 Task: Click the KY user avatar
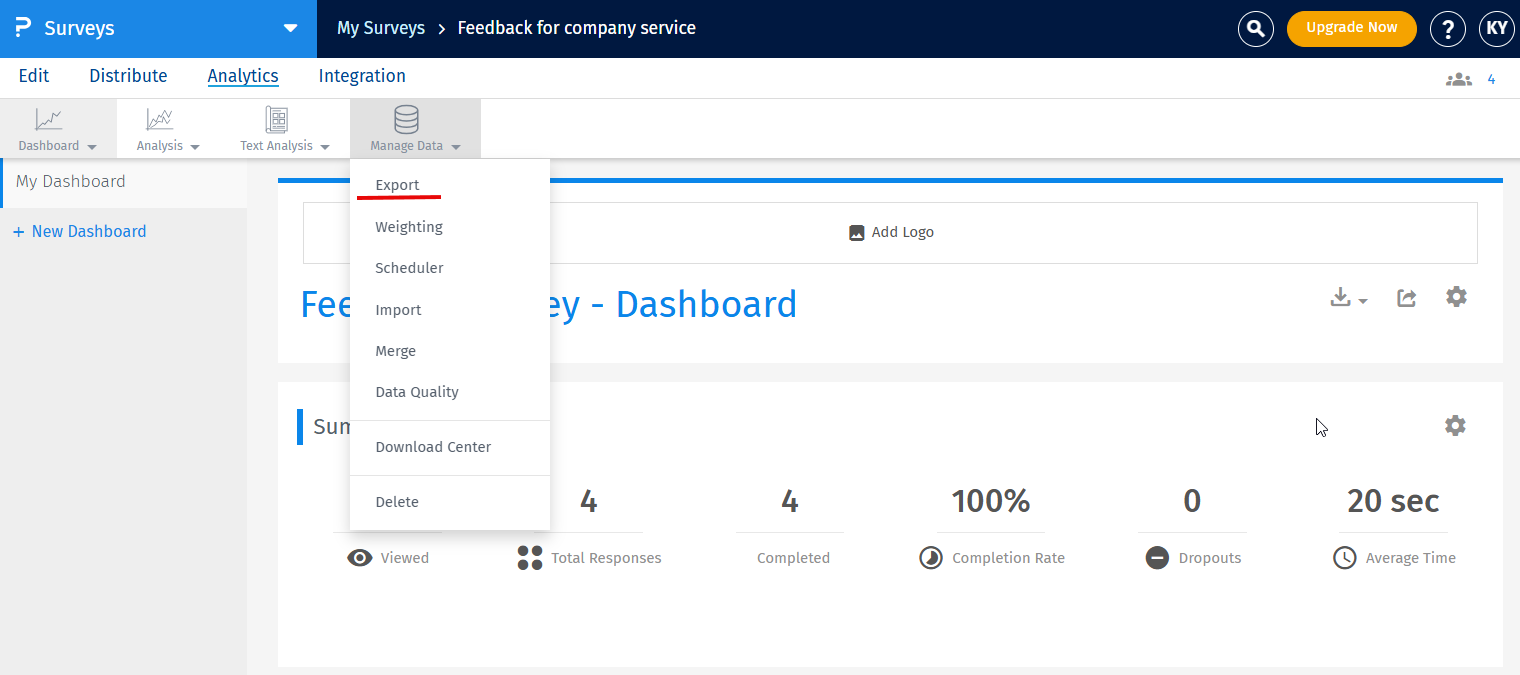click(1496, 28)
